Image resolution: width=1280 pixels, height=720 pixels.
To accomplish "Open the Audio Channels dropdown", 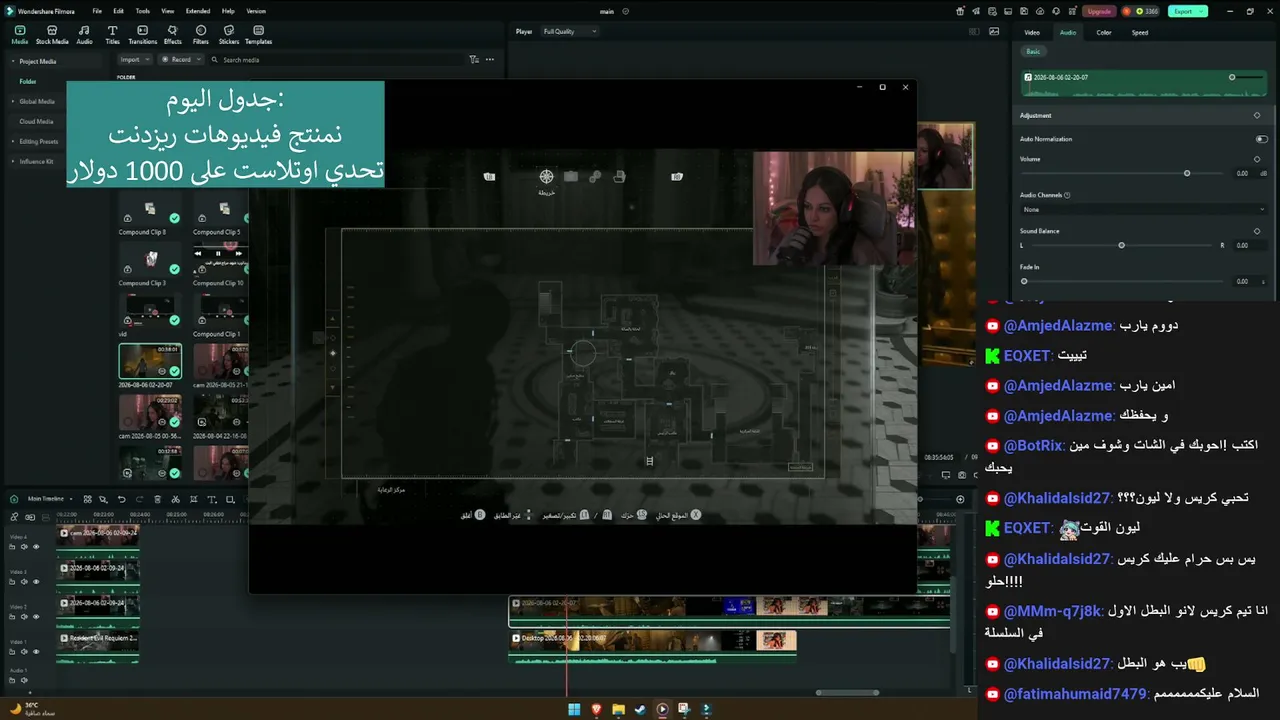I will [x=1143, y=210].
